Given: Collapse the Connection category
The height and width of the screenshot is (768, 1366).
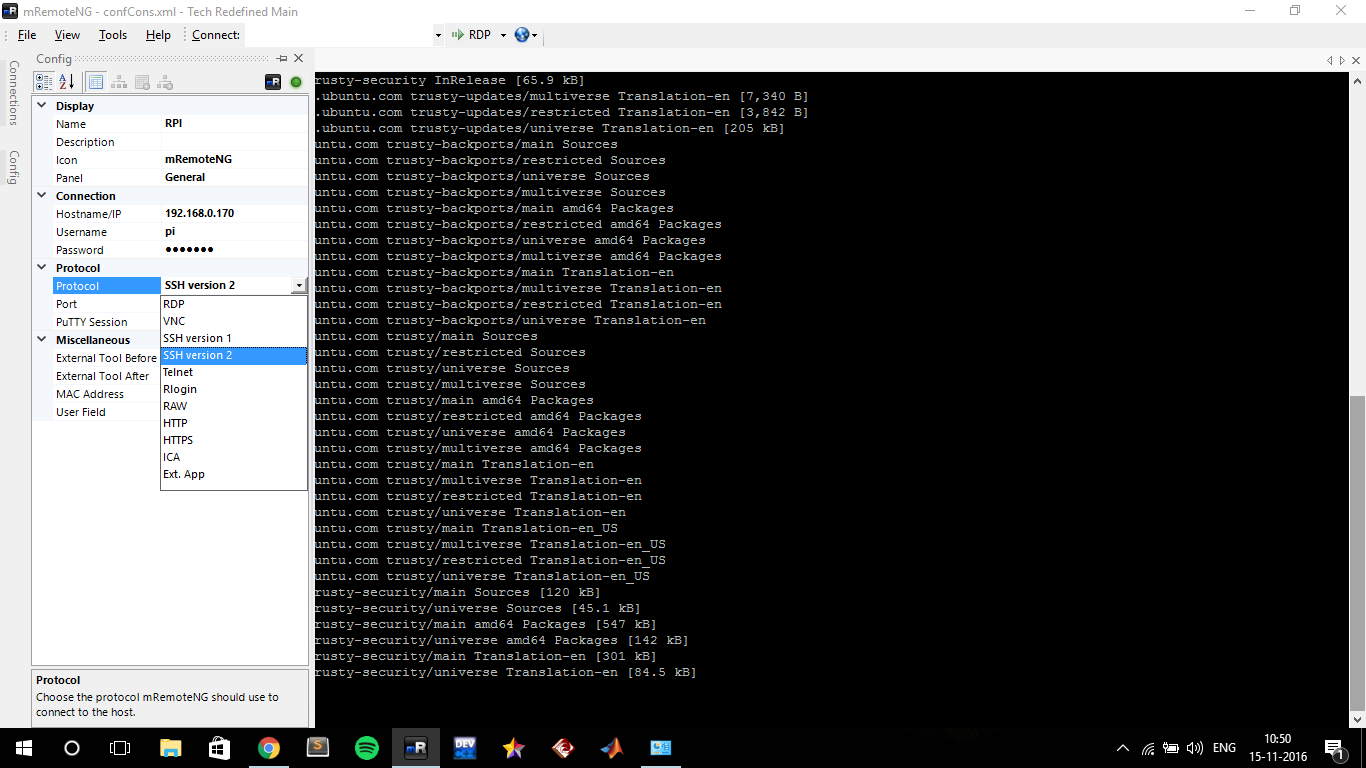Looking at the screenshot, I should 42,195.
